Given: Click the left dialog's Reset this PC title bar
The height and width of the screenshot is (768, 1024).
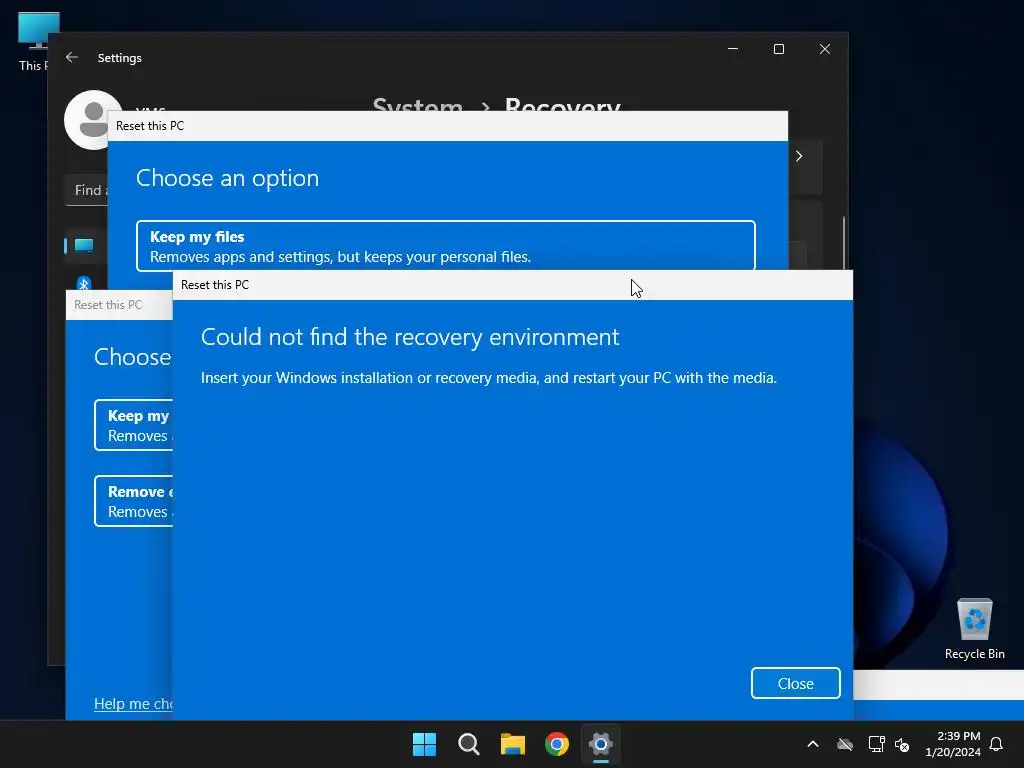Looking at the screenshot, I should (119, 305).
